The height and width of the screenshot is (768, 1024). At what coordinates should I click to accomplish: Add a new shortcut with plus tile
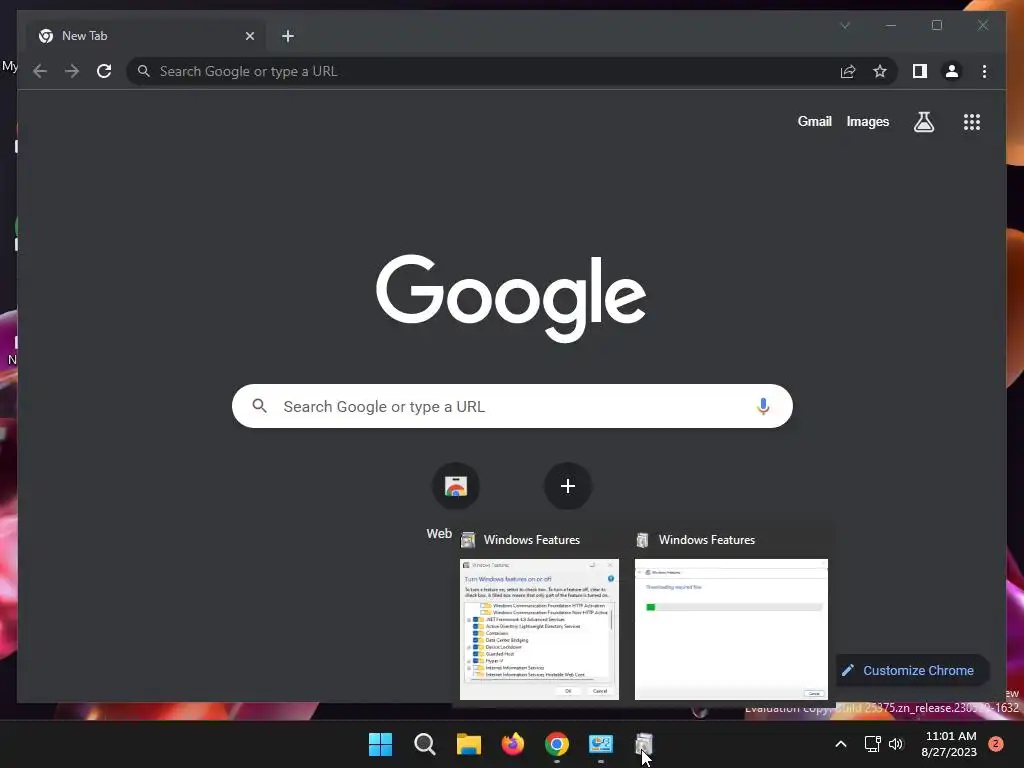coord(568,486)
